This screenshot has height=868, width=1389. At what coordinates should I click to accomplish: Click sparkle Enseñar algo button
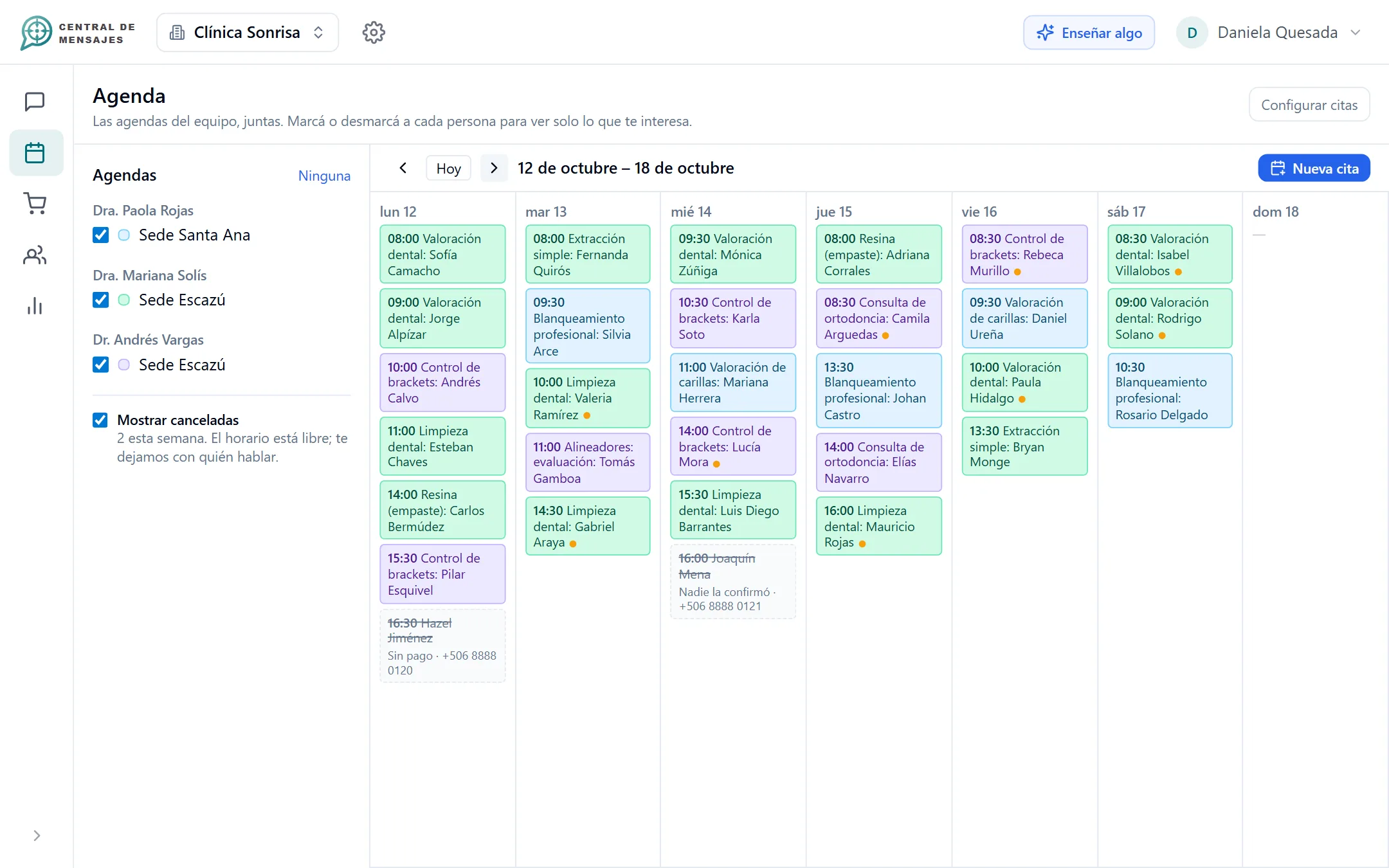[1089, 33]
